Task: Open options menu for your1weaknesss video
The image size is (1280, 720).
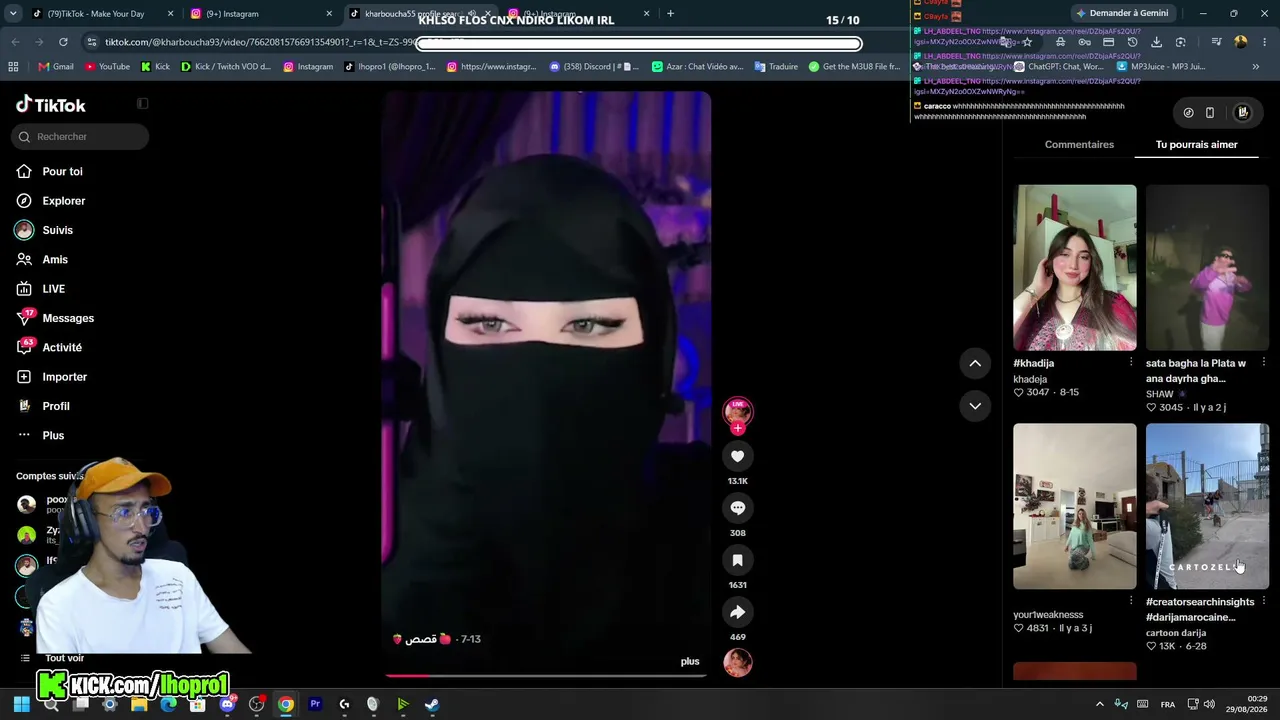Action: point(1131,601)
